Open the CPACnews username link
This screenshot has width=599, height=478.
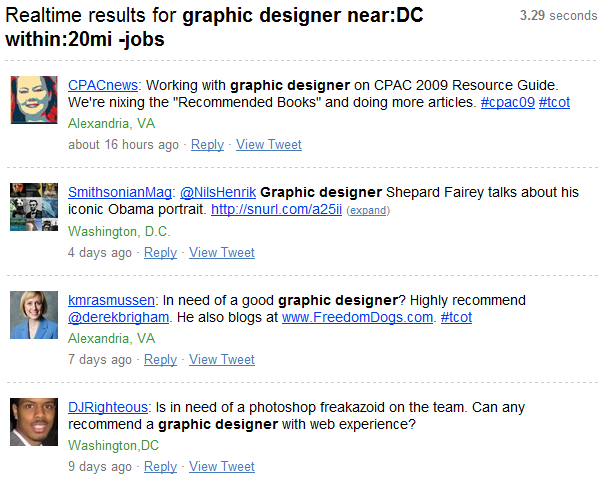tap(103, 85)
